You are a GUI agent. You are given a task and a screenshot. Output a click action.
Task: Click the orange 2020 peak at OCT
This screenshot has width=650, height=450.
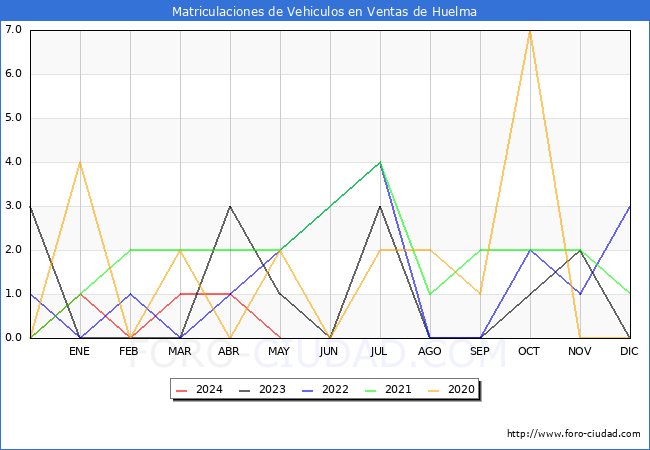pos(530,31)
